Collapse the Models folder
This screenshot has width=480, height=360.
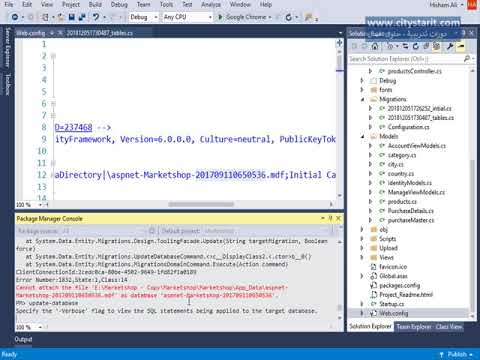(363, 136)
